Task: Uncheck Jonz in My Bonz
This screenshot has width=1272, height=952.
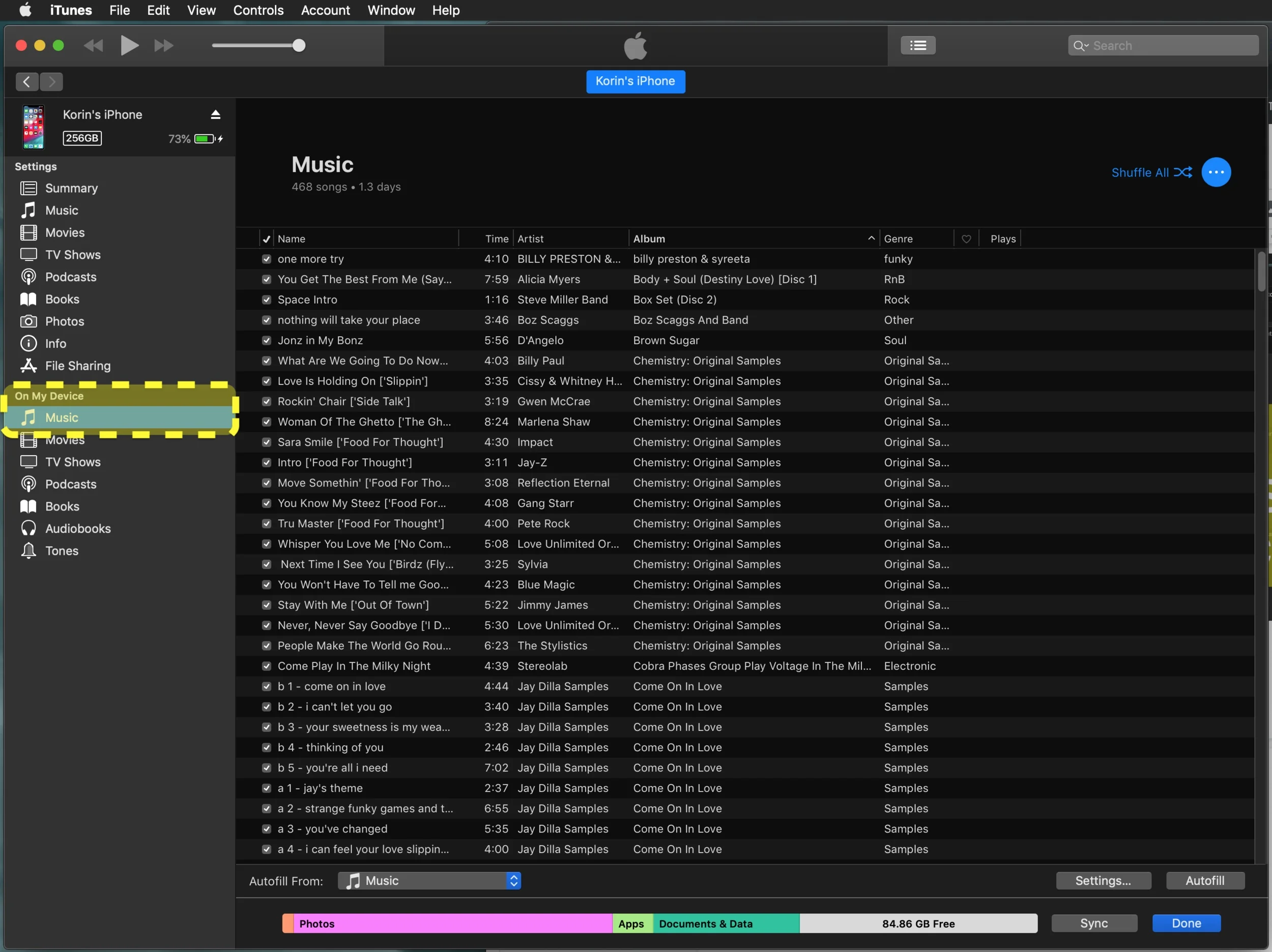Action: tap(266, 340)
